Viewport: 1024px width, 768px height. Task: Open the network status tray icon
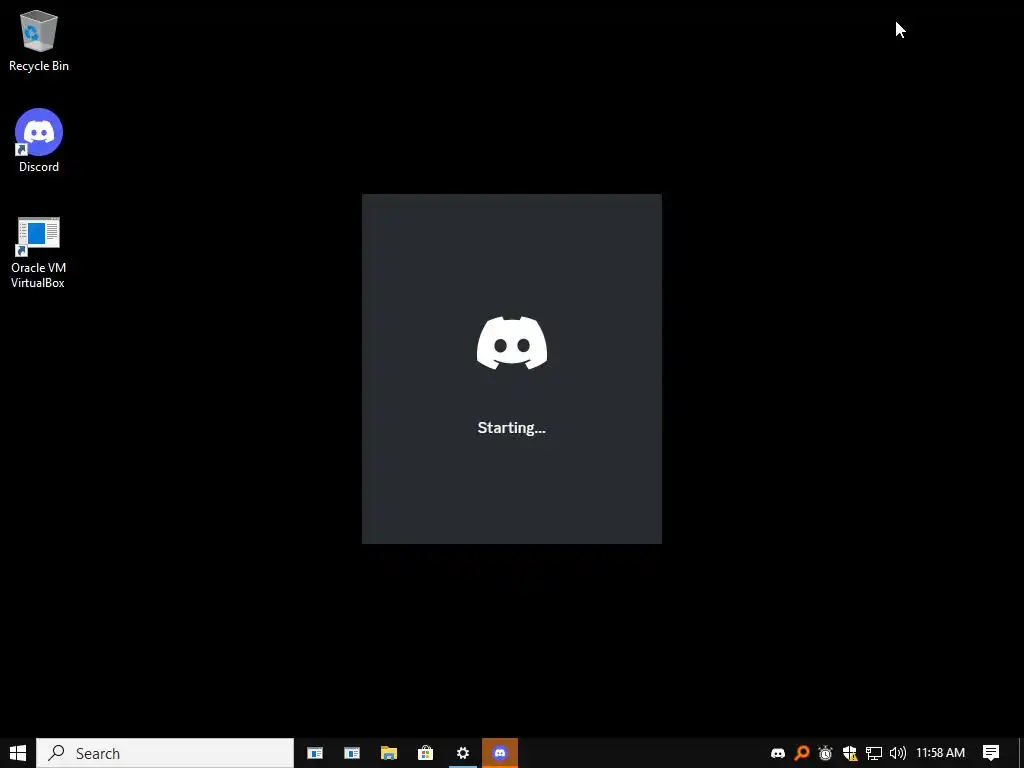(874, 753)
